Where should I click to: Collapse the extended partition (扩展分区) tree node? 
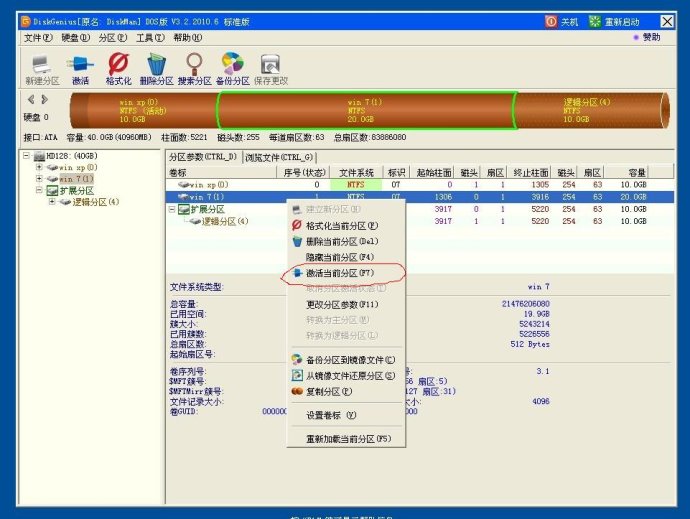[x=39, y=190]
